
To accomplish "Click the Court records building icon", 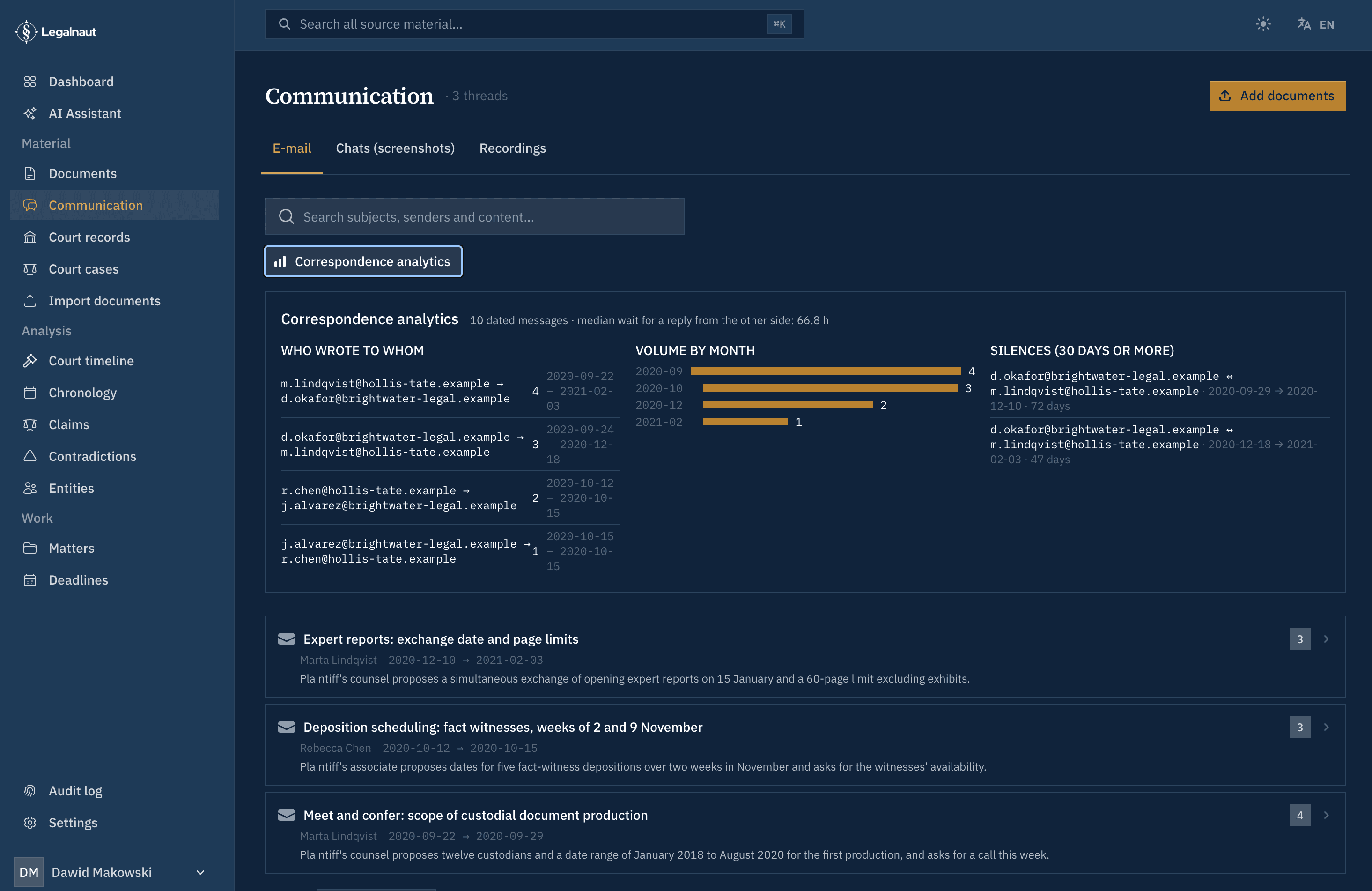I will (x=30, y=237).
